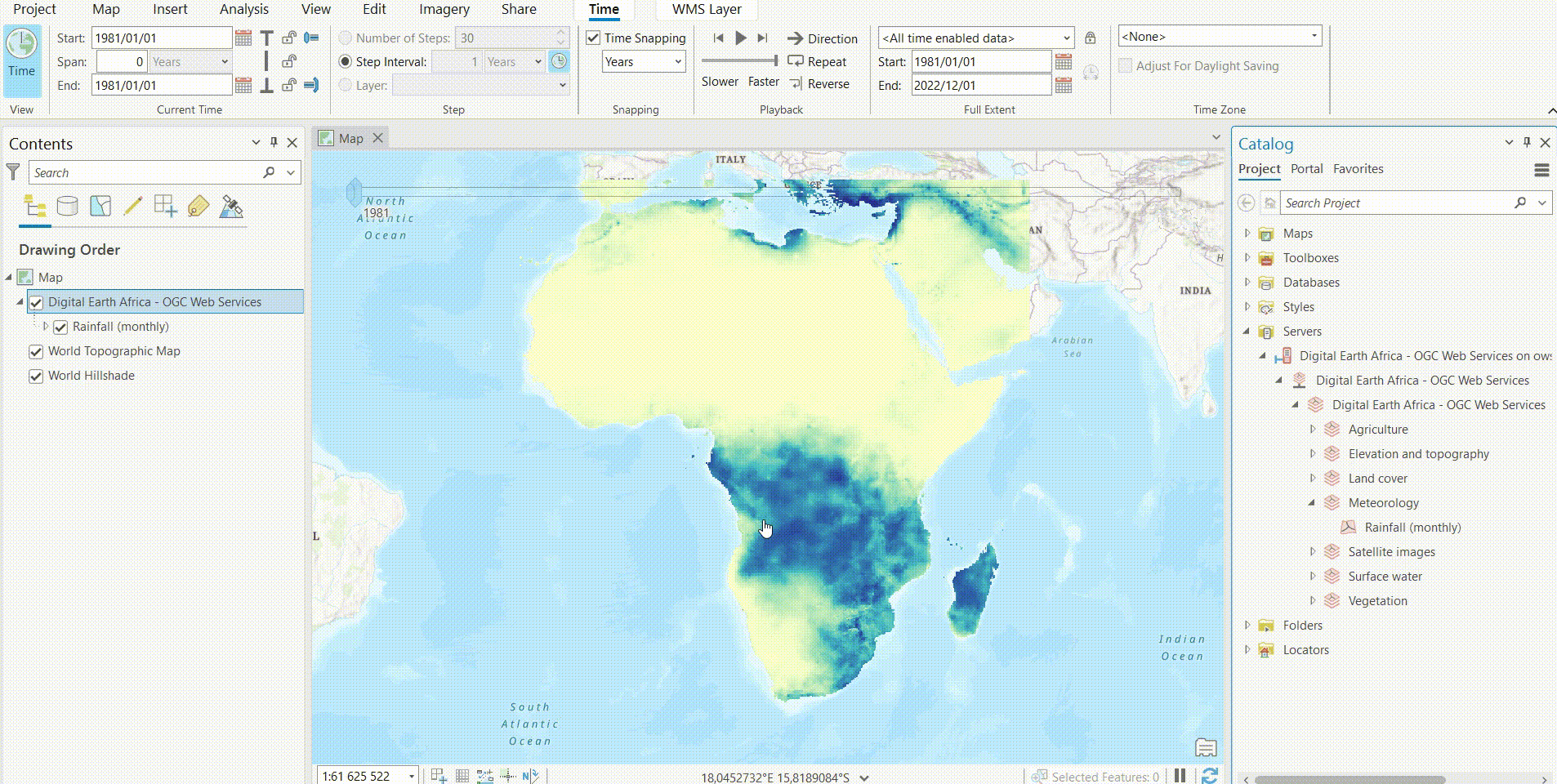Open the Catalog pane hamburger menu
Viewport: 1557px width, 784px height.
[x=1542, y=170]
